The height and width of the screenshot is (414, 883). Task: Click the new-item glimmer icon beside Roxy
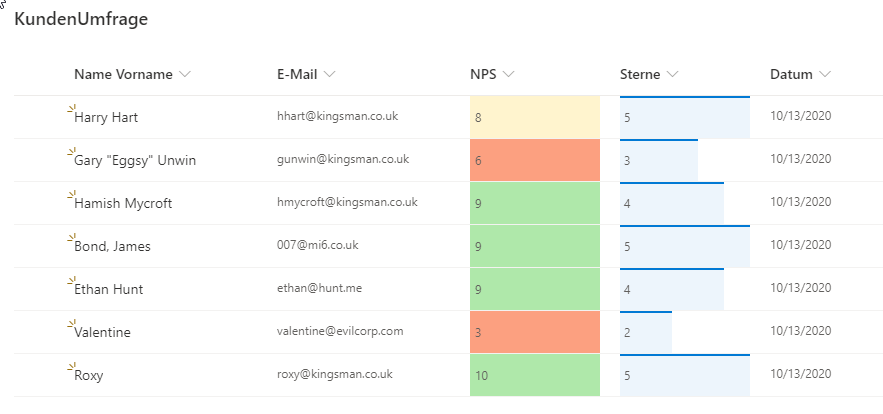pos(71,367)
